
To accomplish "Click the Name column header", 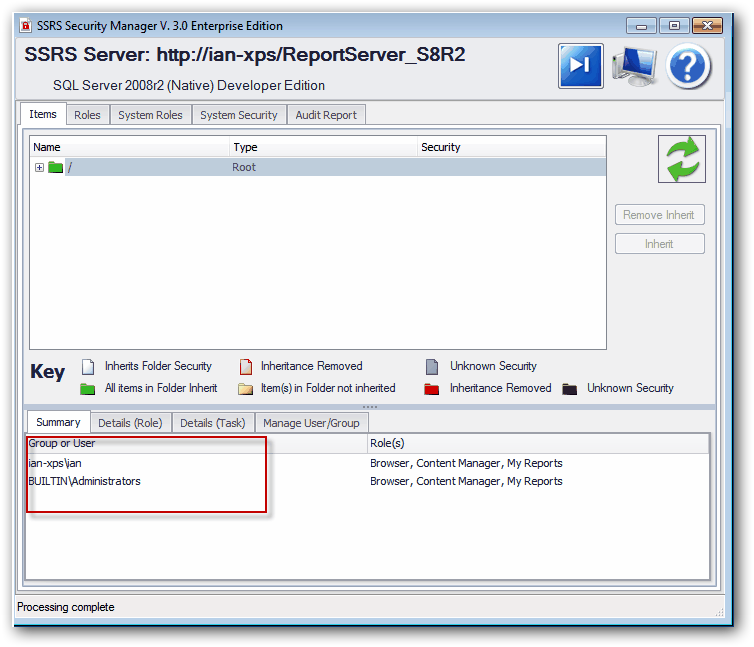I will pos(130,147).
